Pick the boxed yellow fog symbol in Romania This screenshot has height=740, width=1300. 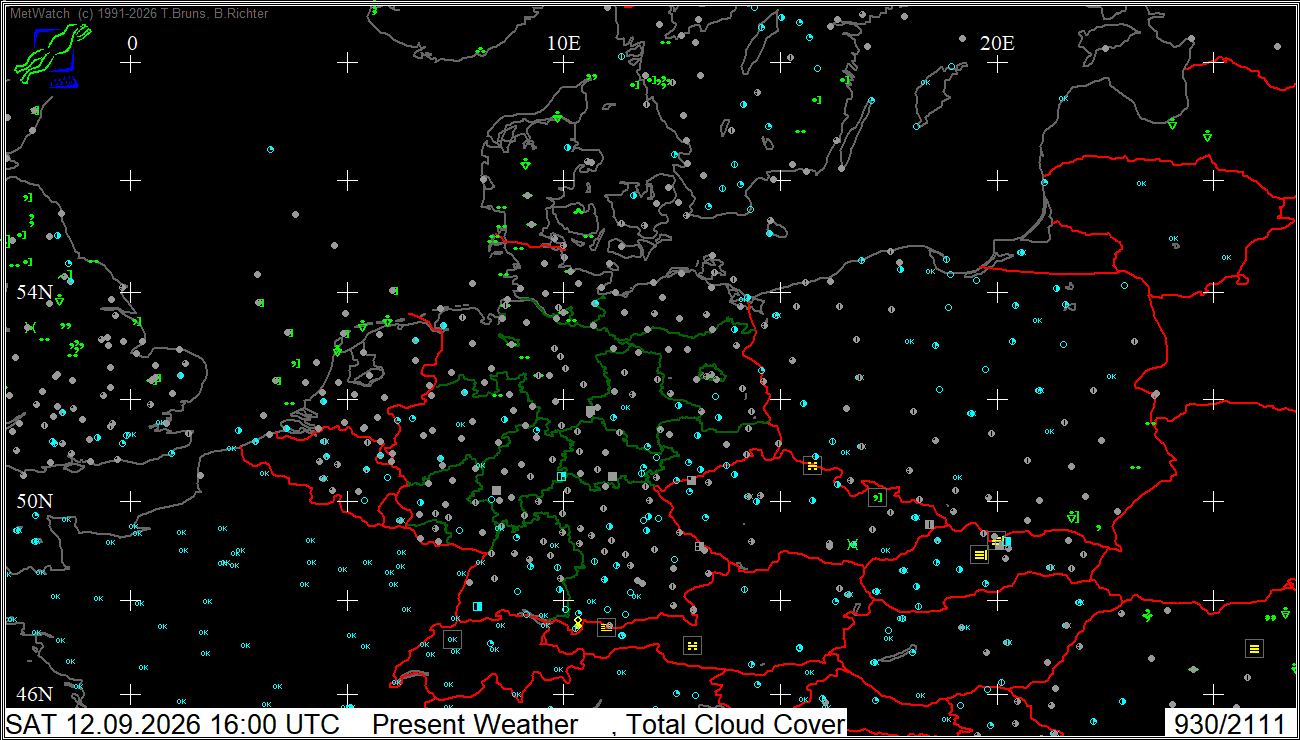click(1254, 649)
